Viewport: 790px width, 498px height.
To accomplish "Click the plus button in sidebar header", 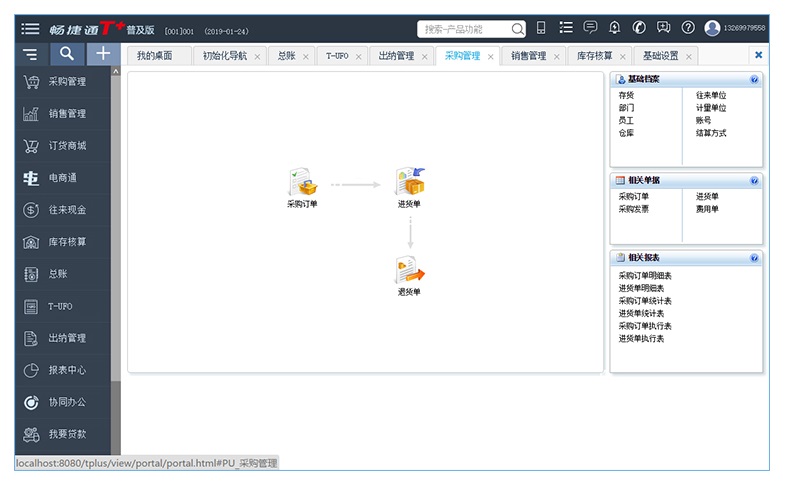I will pyautogui.click(x=102, y=55).
